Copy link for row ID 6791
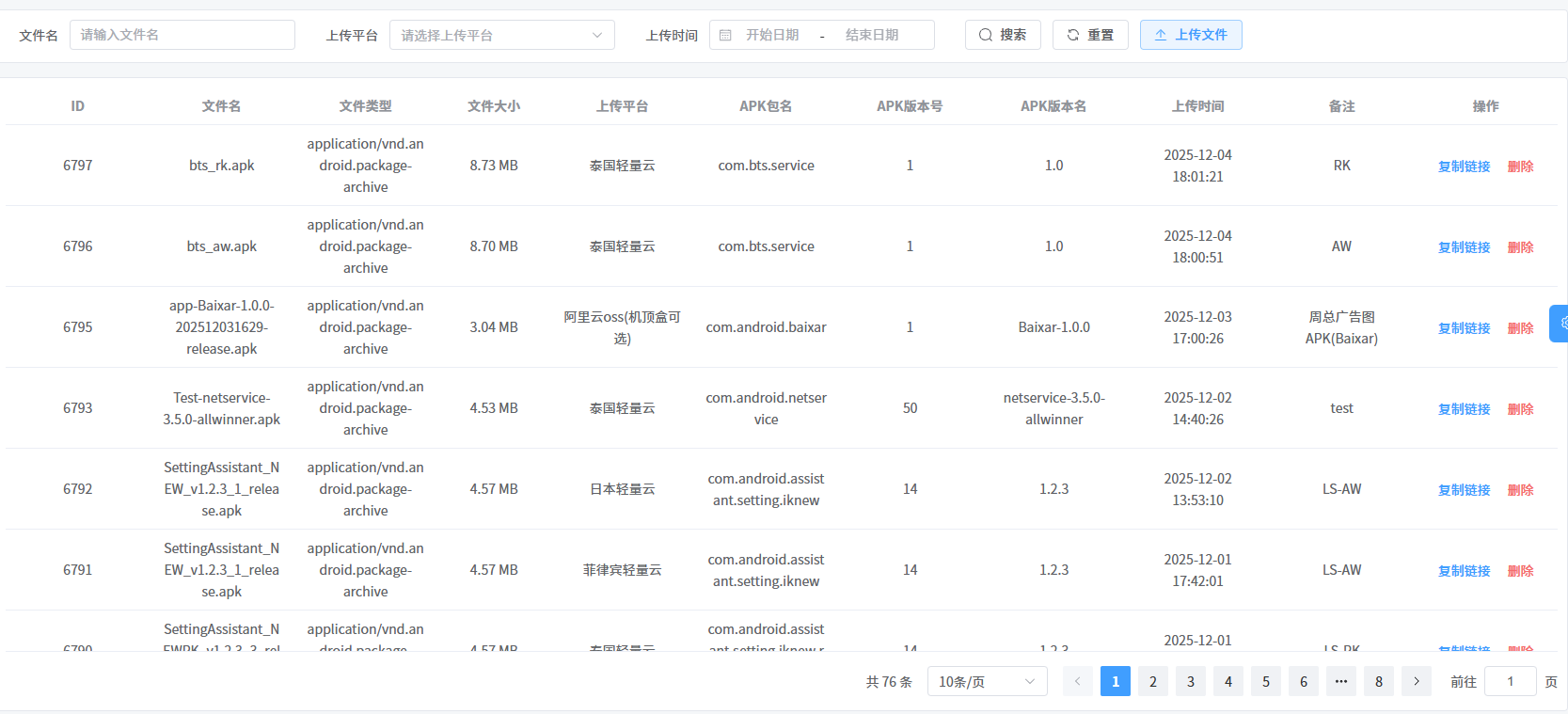The height and width of the screenshot is (714, 1568). pyautogui.click(x=1464, y=571)
